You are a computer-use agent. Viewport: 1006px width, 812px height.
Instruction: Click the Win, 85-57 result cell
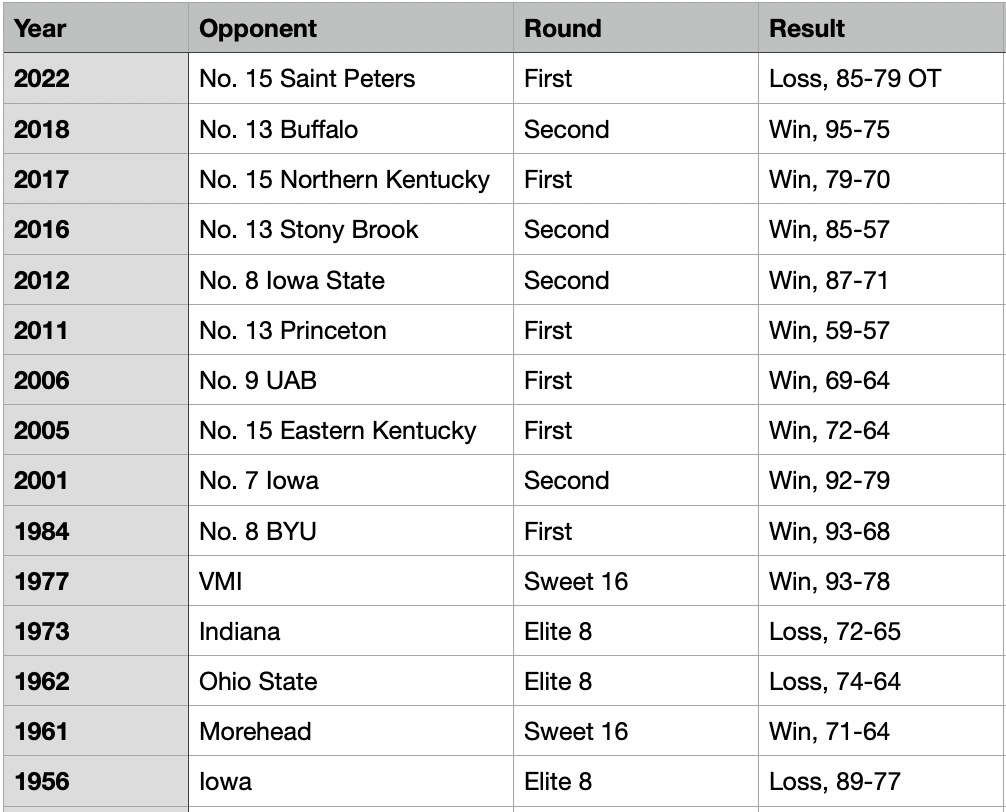[882, 230]
